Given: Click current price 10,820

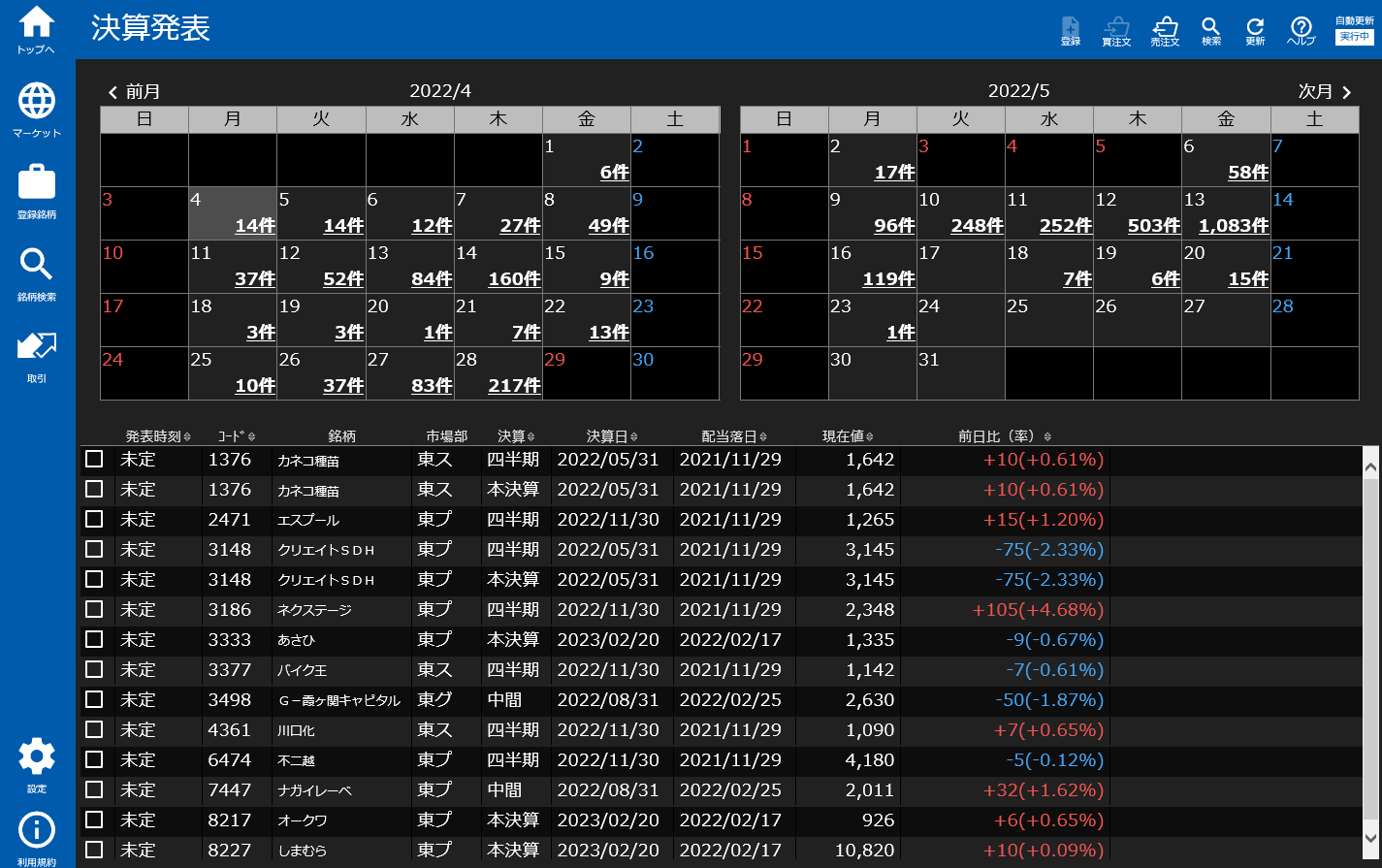Looking at the screenshot, I should click(862, 851).
